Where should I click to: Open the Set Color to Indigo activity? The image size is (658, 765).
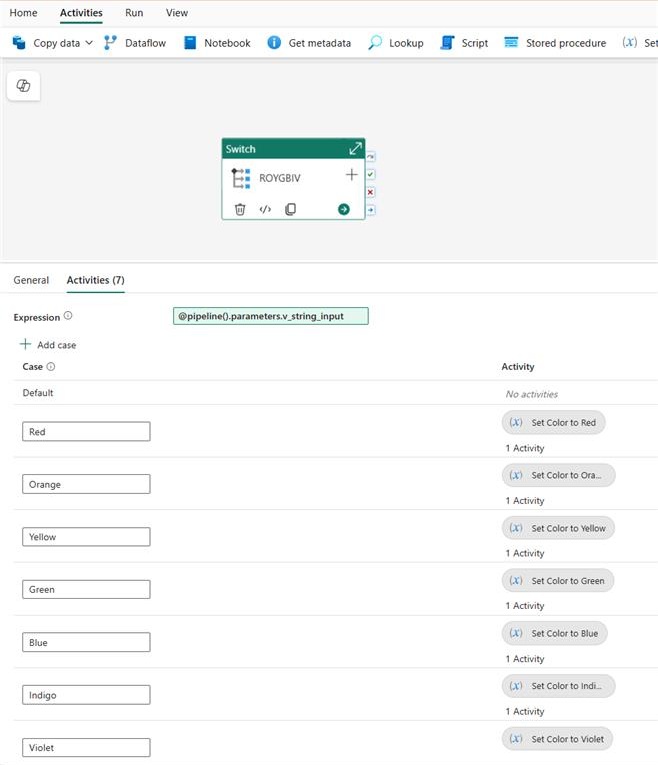coord(558,686)
